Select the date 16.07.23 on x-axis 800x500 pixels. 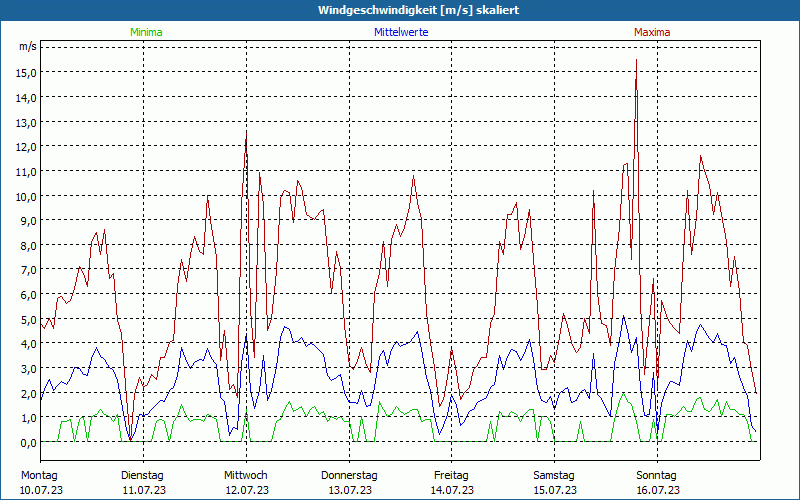pyautogui.click(x=657, y=490)
